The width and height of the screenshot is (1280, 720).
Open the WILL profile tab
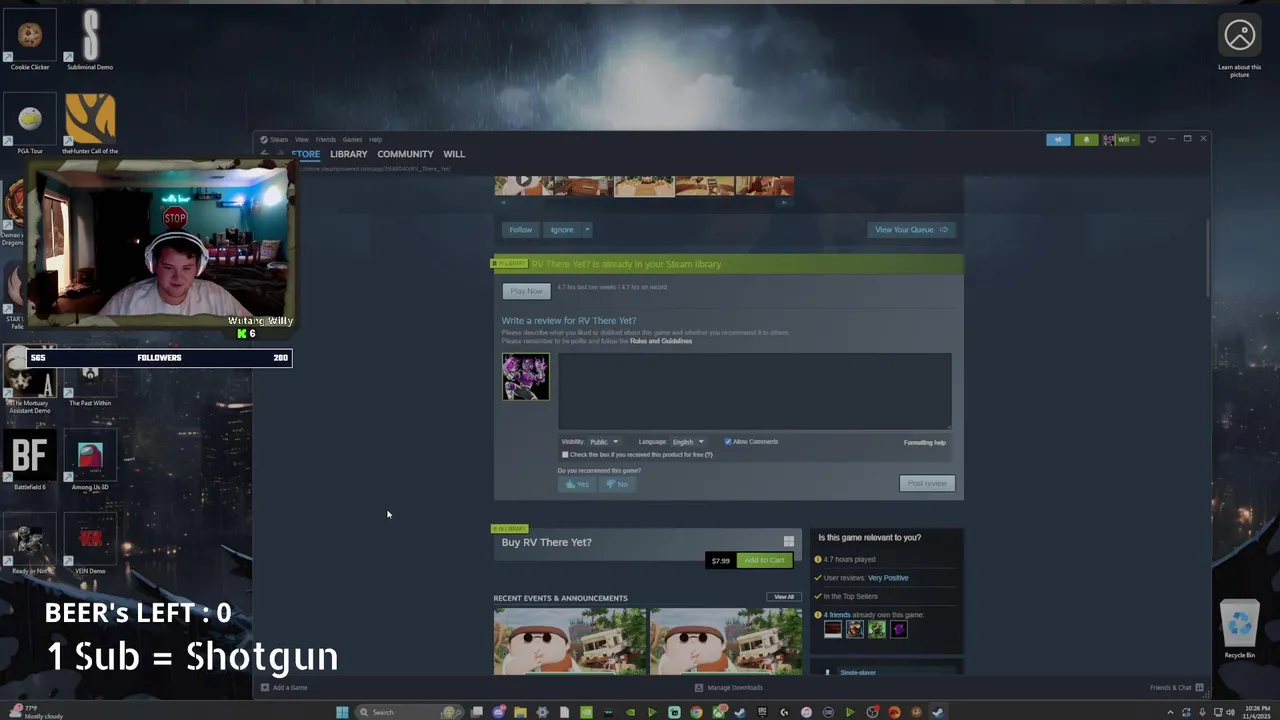coord(454,154)
